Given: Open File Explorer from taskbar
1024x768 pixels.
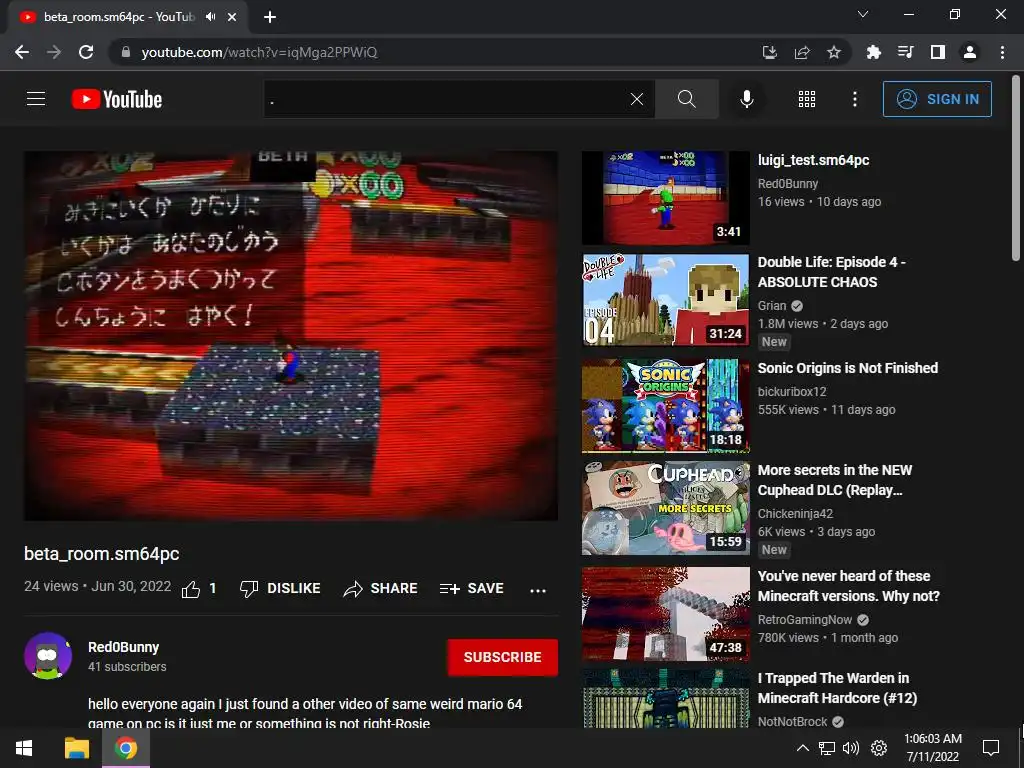Looking at the screenshot, I should coord(76,748).
